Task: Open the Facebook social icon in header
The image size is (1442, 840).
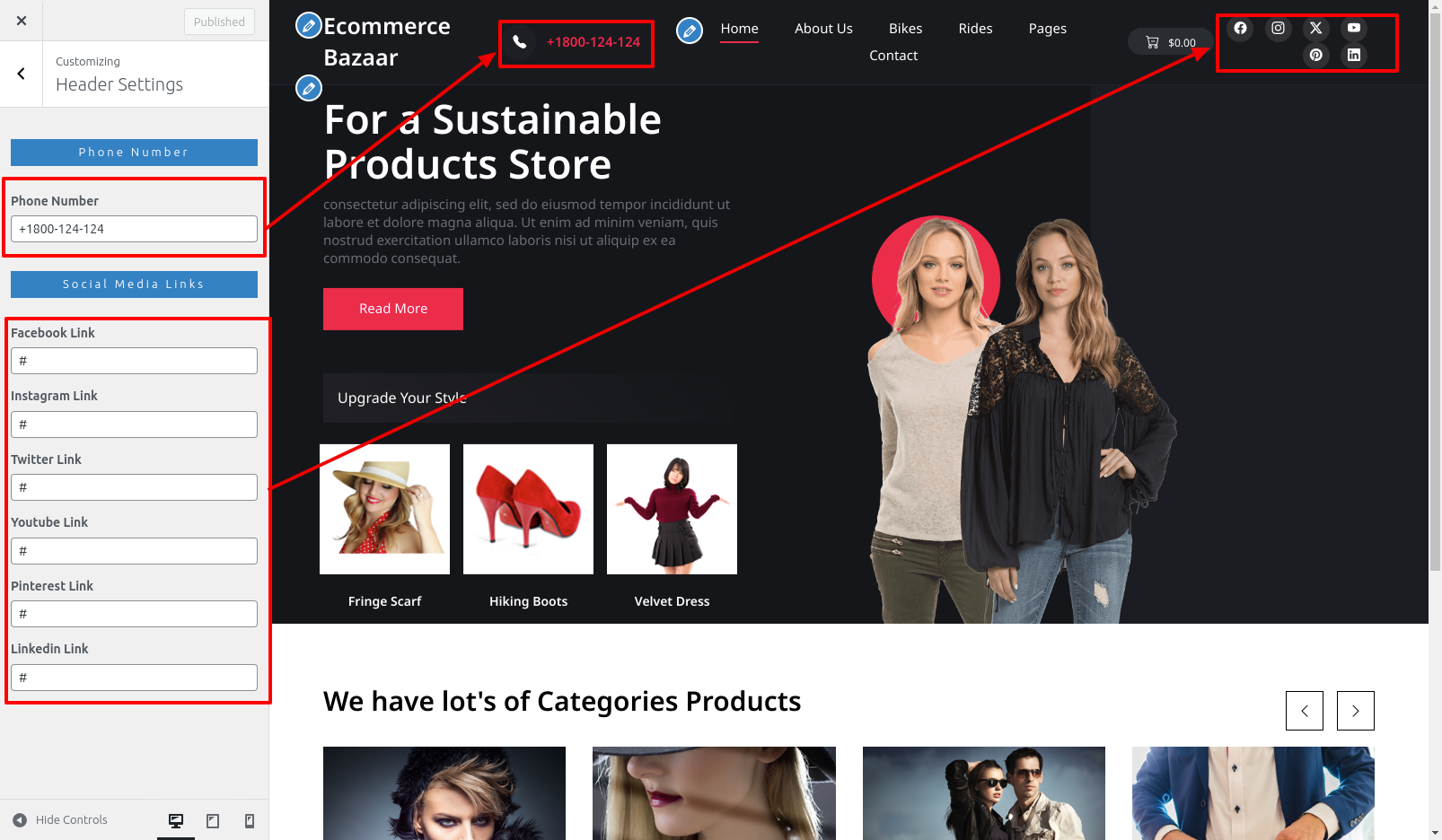Action: 1240,28
